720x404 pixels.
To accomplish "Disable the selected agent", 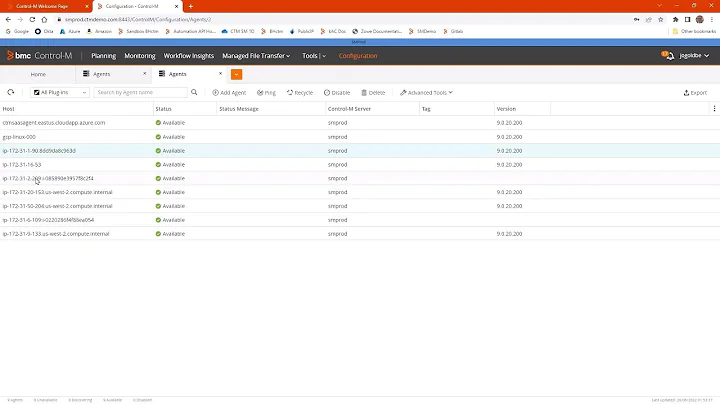I will pos(337,93).
